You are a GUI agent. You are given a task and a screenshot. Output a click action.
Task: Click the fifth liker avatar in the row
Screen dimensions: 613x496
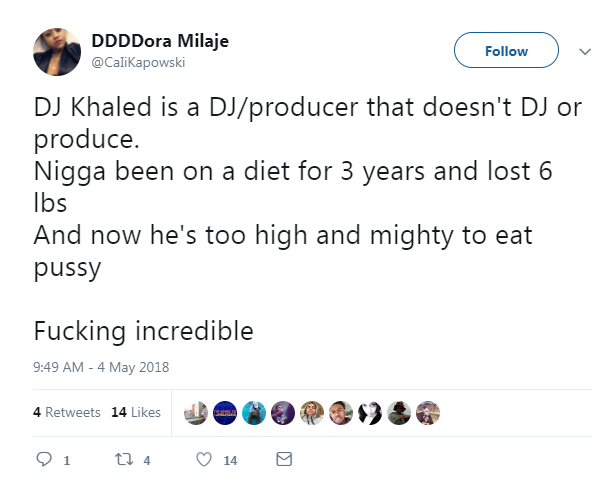(x=313, y=412)
